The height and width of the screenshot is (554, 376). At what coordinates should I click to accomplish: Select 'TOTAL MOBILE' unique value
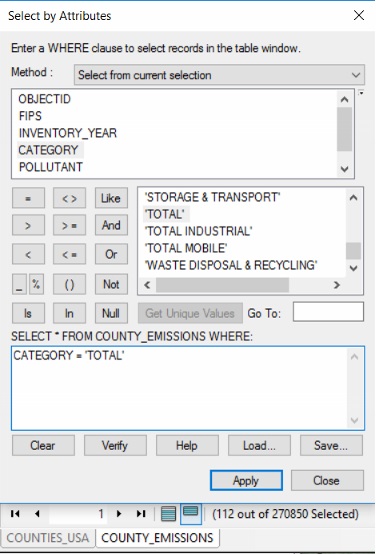point(186,248)
